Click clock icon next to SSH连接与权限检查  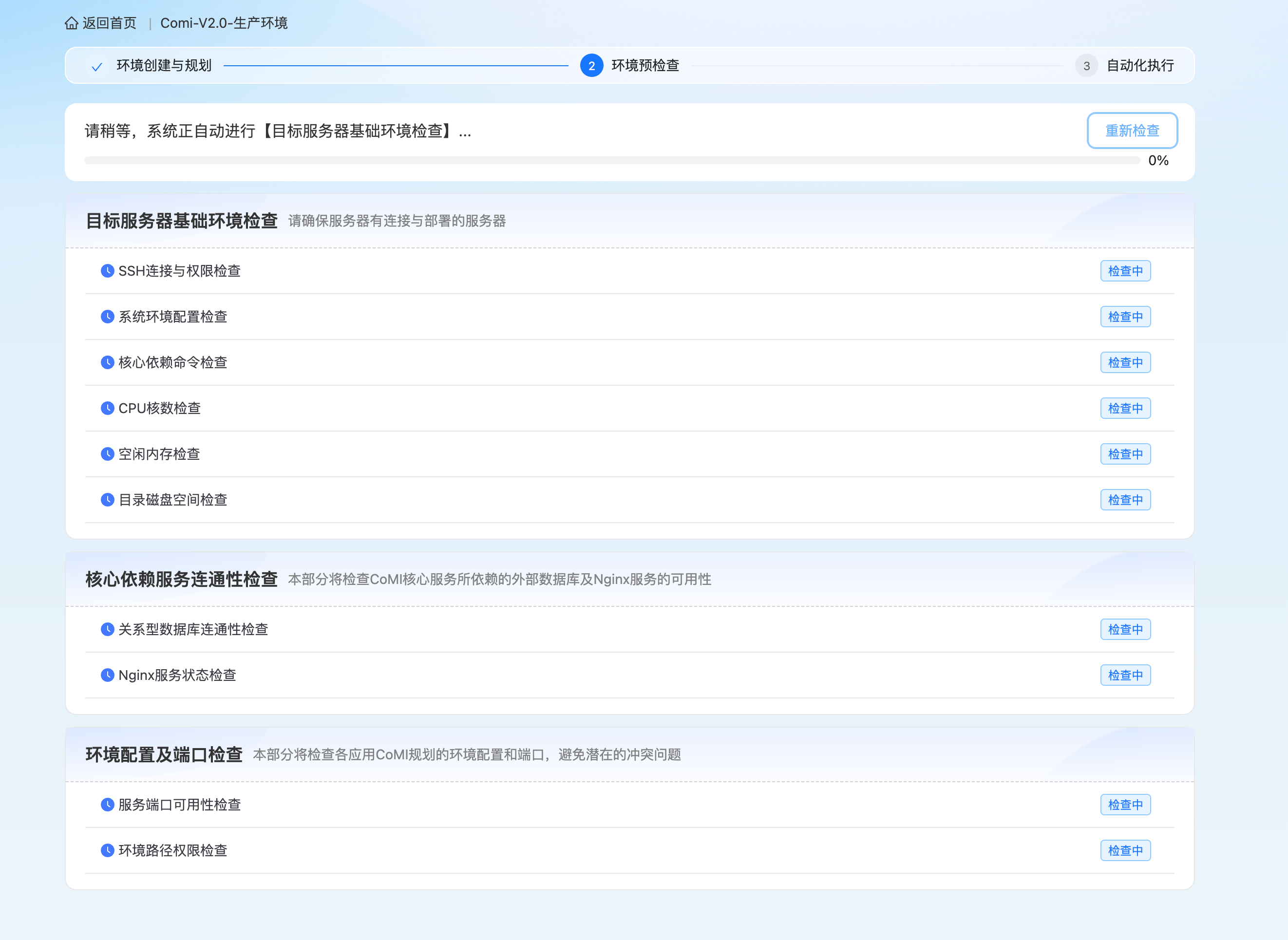(107, 271)
